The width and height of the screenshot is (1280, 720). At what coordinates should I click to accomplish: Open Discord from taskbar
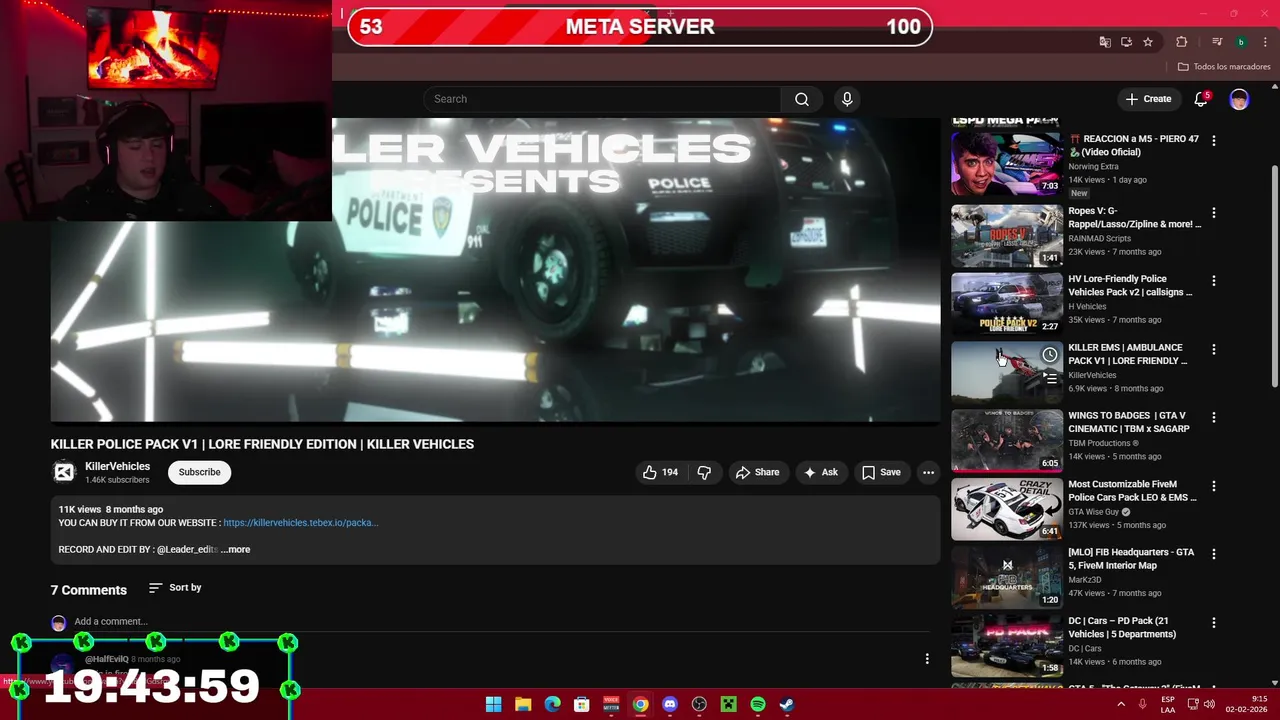coord(670,704)
